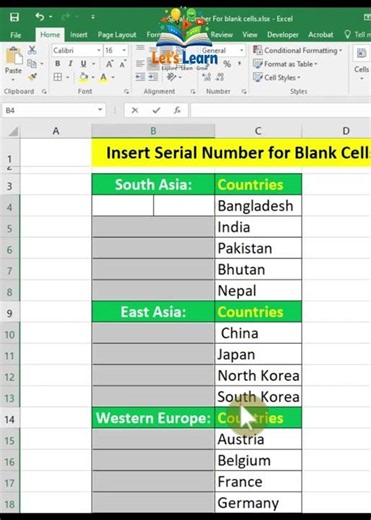This screenshot has width=371, height=520.
Task: Toggle Bold formatting
Action: tap(57, 64)
